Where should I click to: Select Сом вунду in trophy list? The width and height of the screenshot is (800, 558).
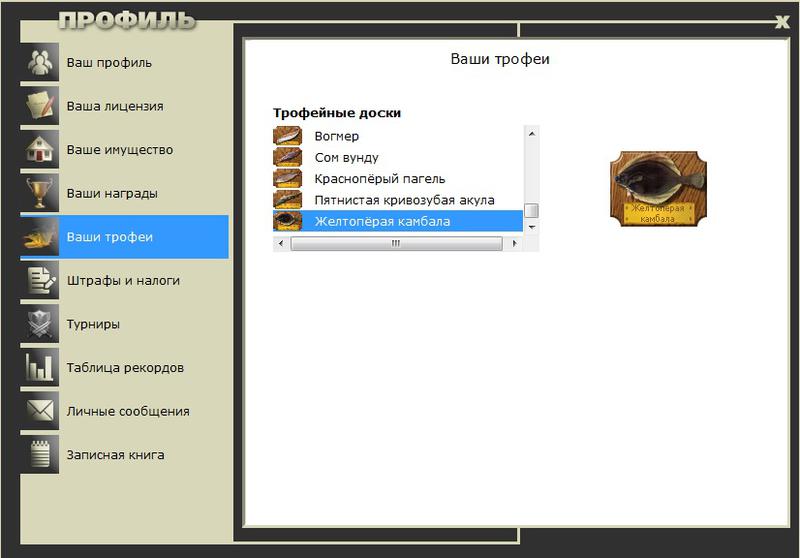(398, 157)
